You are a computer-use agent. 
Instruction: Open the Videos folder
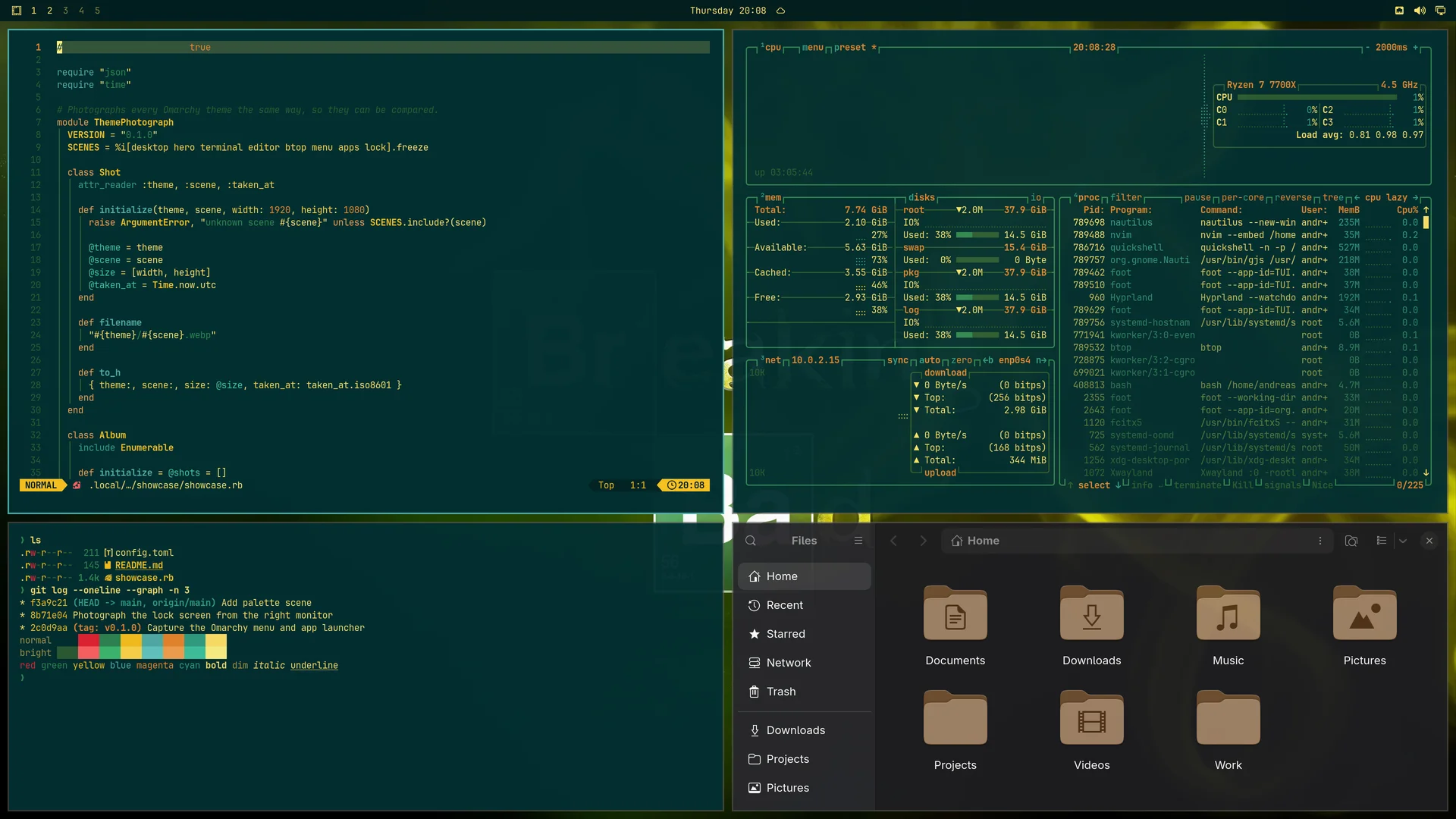[1092, 730]
